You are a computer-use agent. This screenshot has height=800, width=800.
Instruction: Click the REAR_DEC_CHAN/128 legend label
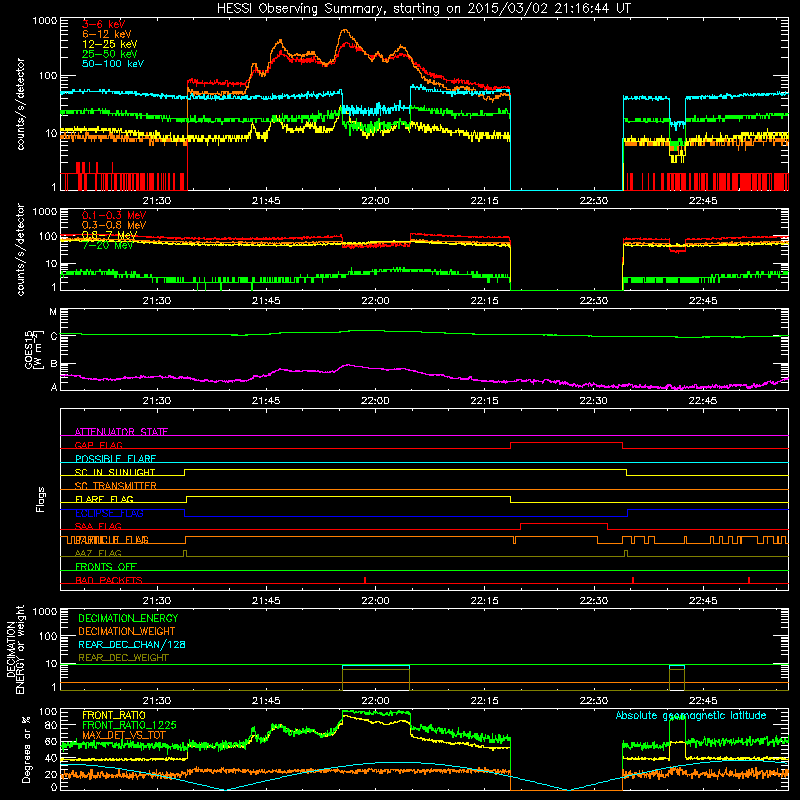[132, 644]
